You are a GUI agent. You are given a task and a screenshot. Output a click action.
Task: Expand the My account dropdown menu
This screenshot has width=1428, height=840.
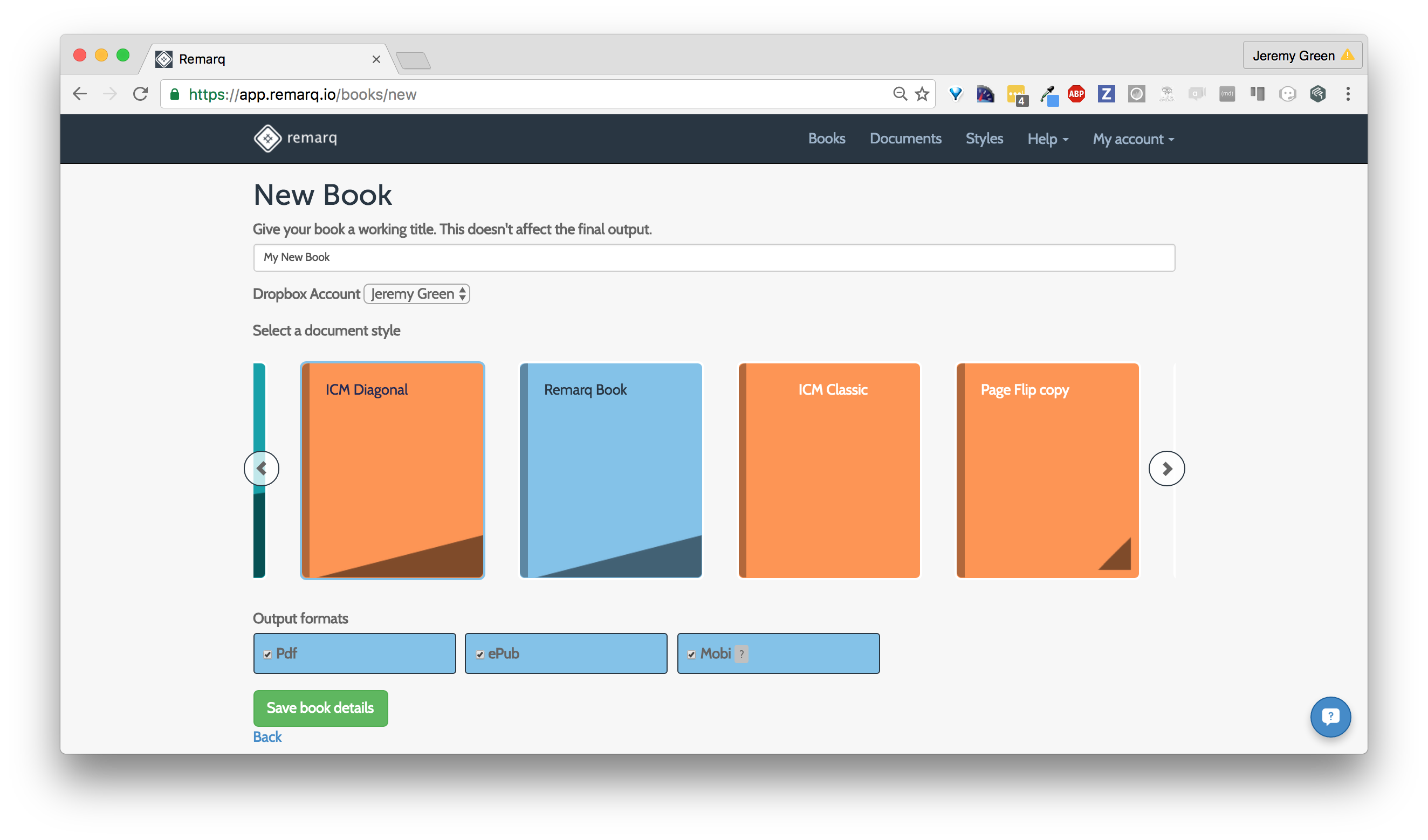point(1133,139)
